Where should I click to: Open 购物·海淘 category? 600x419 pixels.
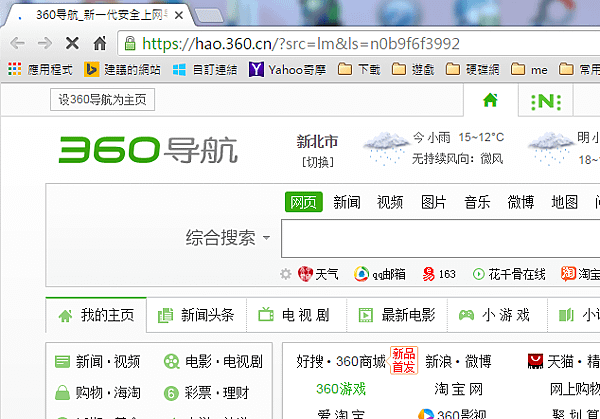pos(98,393)
